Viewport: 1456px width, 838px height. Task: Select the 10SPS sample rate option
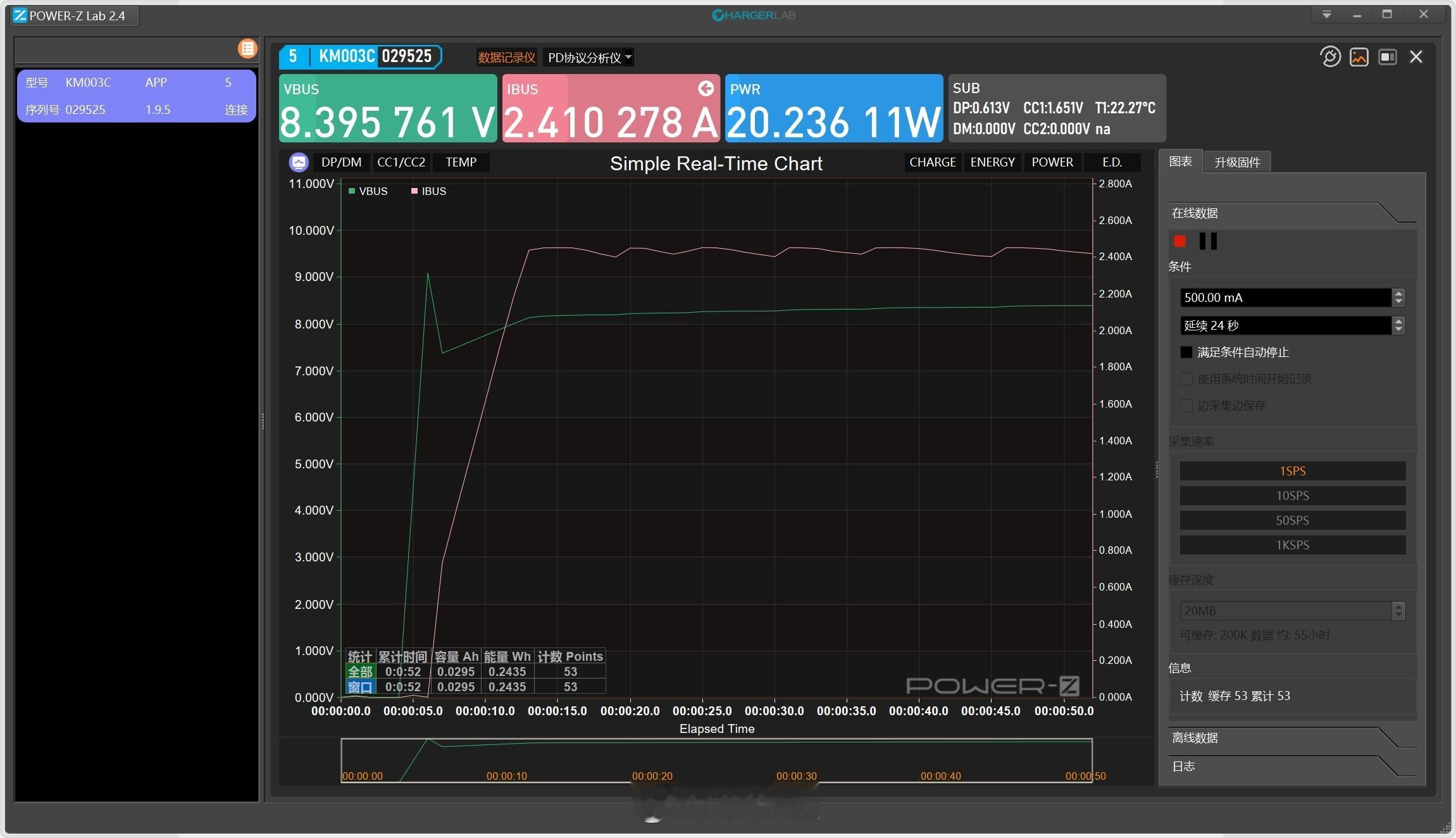pos(1291,495)
